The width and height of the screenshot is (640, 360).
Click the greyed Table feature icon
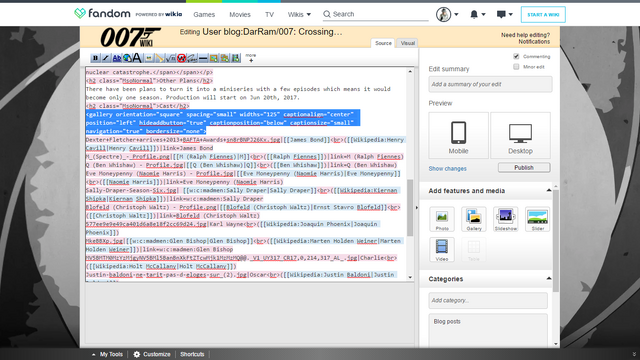[474, 249]
